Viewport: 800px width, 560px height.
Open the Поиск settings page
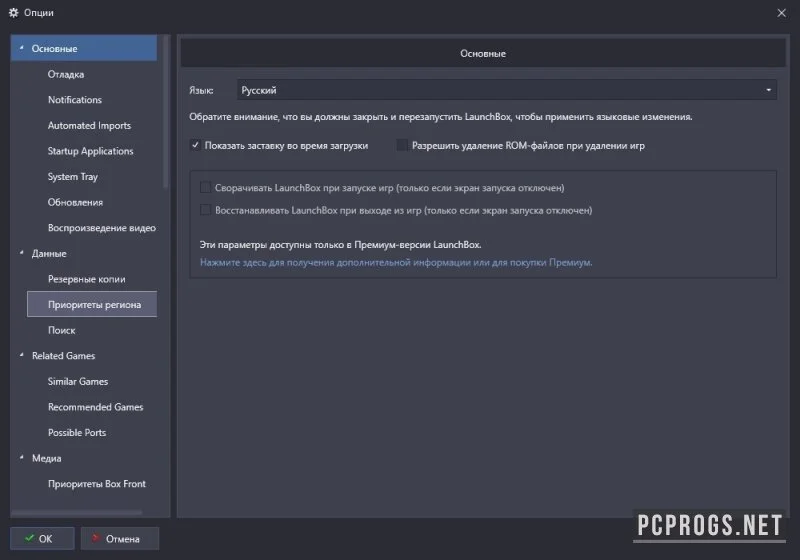(x=62, y=330)
